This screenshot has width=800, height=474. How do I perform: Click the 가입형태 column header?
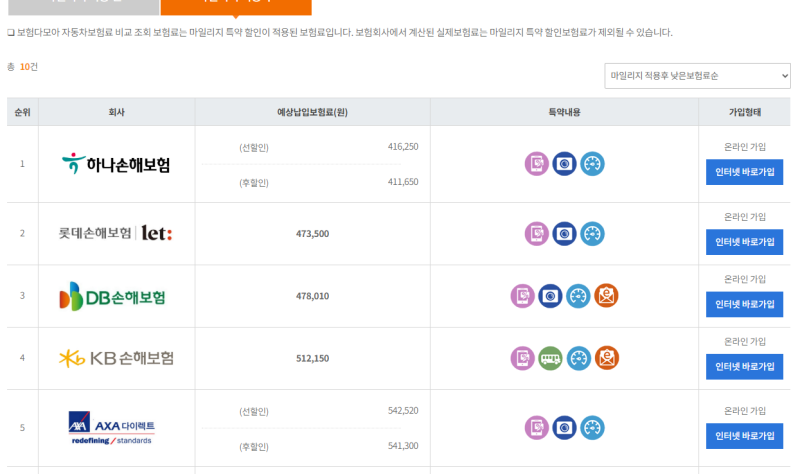click(x=744, y=112)
